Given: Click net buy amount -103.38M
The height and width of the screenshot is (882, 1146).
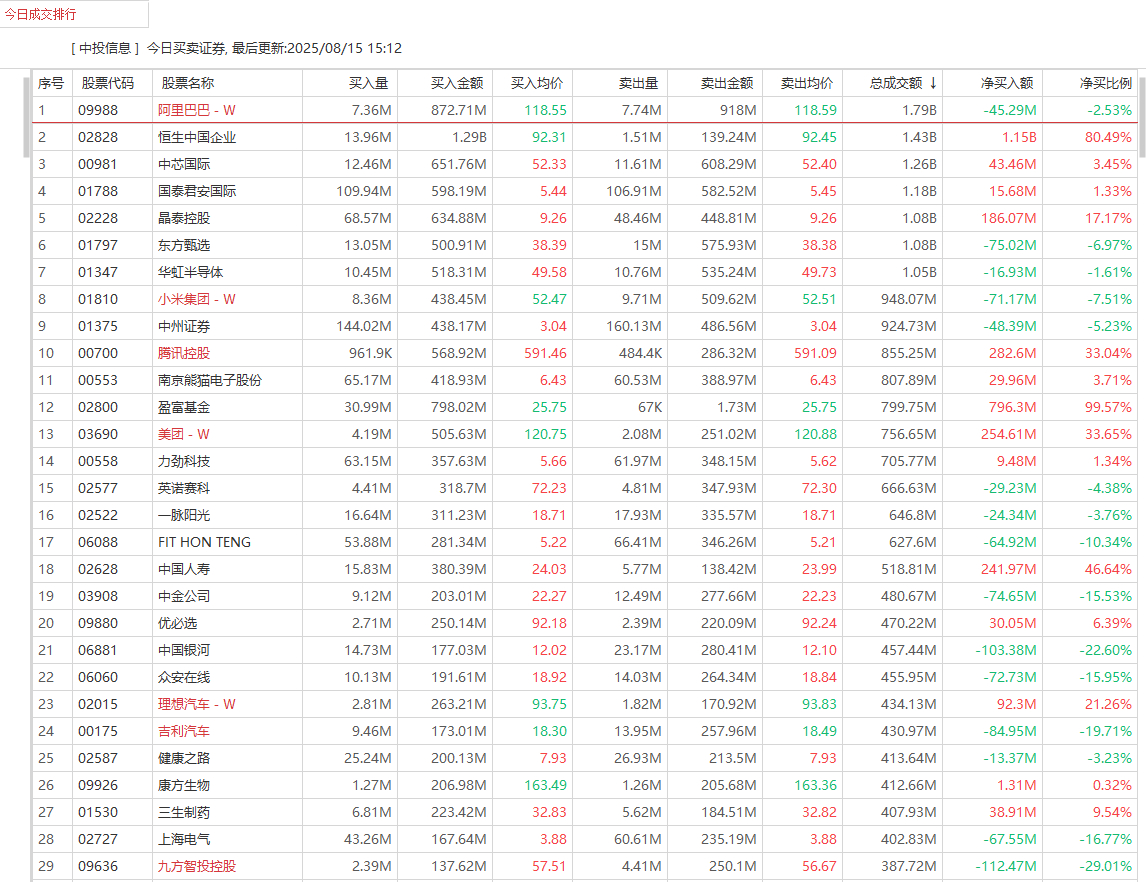Looking at the screenshot, I should (1006, 650).
